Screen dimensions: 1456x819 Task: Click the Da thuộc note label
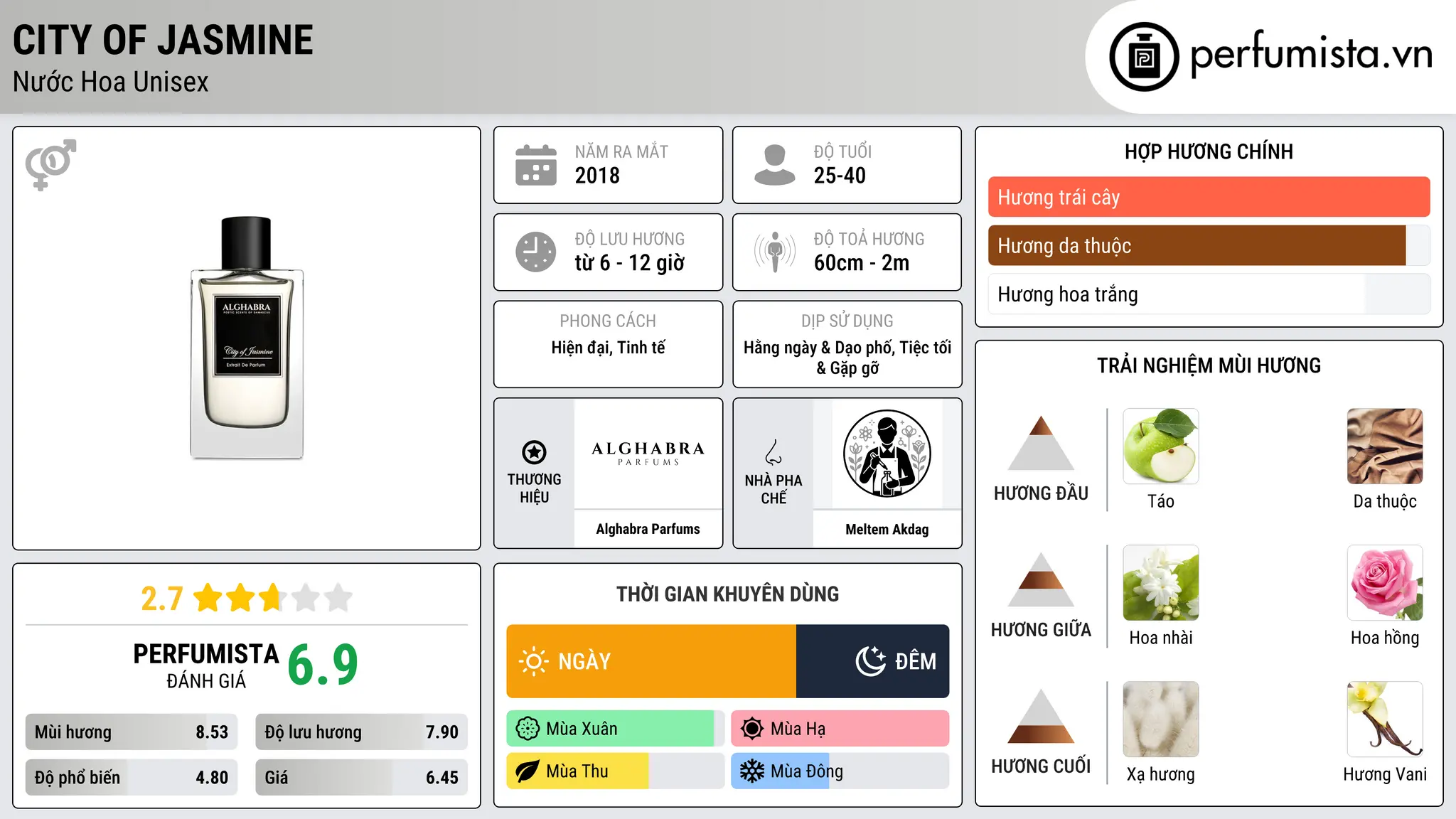coord(1385,501)
